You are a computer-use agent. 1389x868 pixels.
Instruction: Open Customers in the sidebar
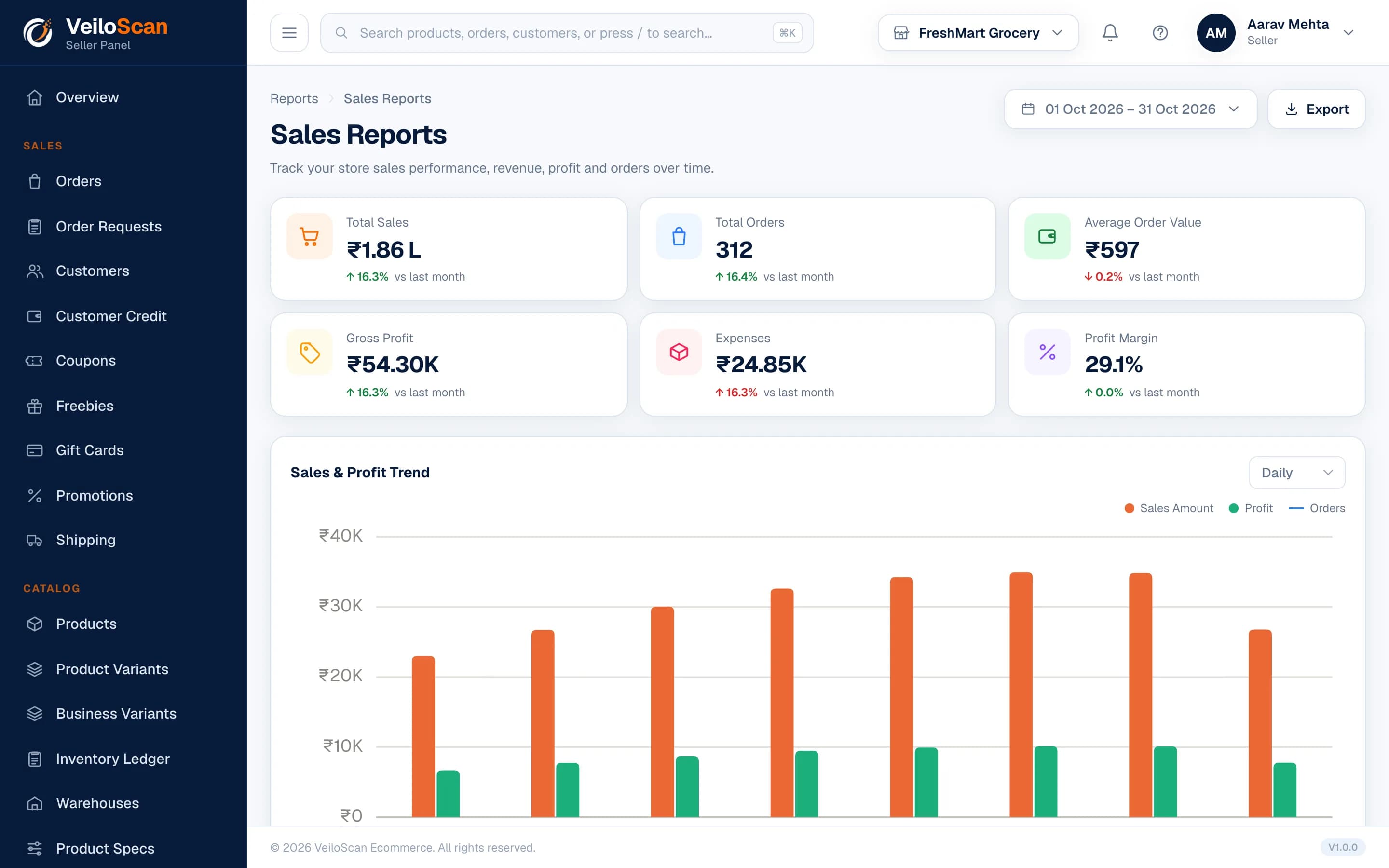pyautogui.click(x=123, y=271)
